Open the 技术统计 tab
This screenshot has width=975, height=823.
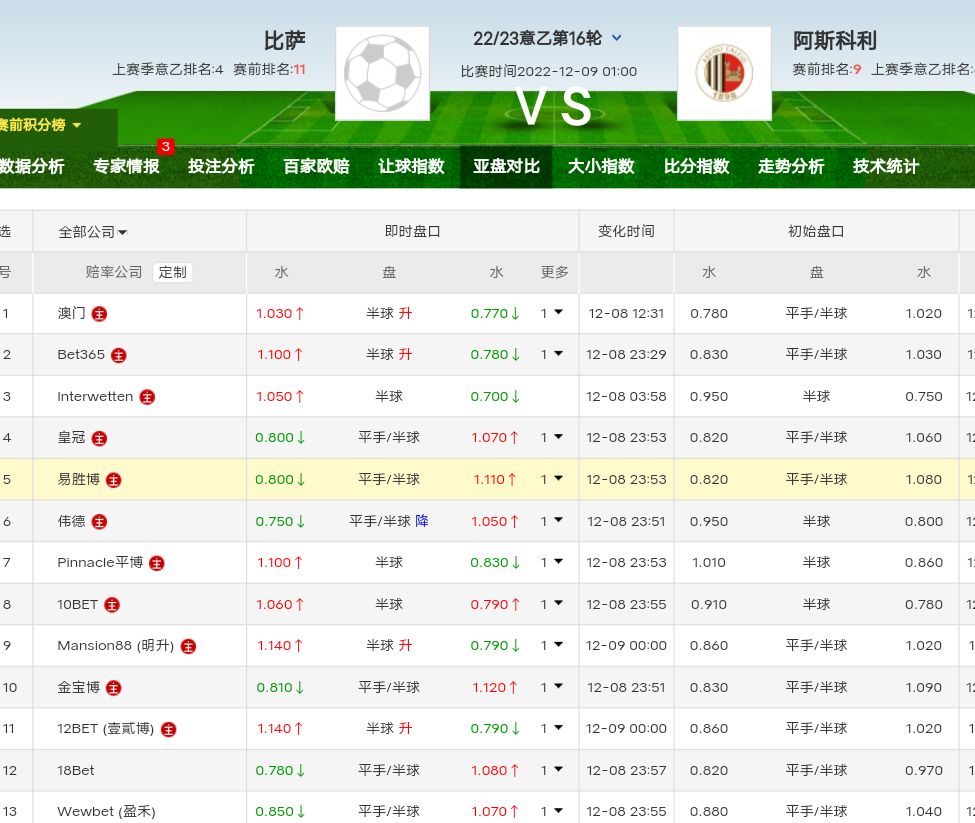click(885, 167)
